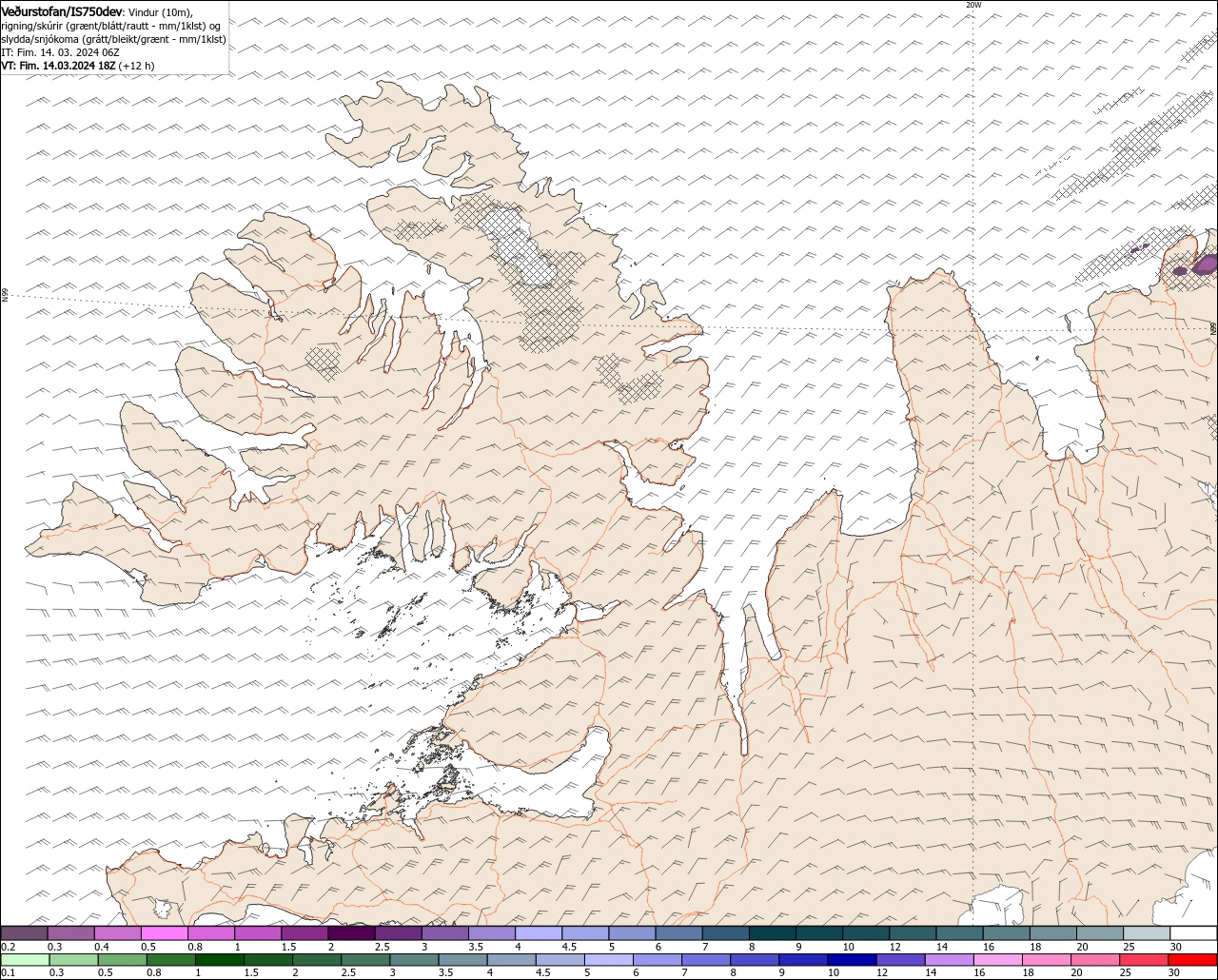This screenshot has height=980, width=1218.
Task: Click the 'rigning/skúrir' legend description line
Action: pyautogui.click(x=111, y=26)
